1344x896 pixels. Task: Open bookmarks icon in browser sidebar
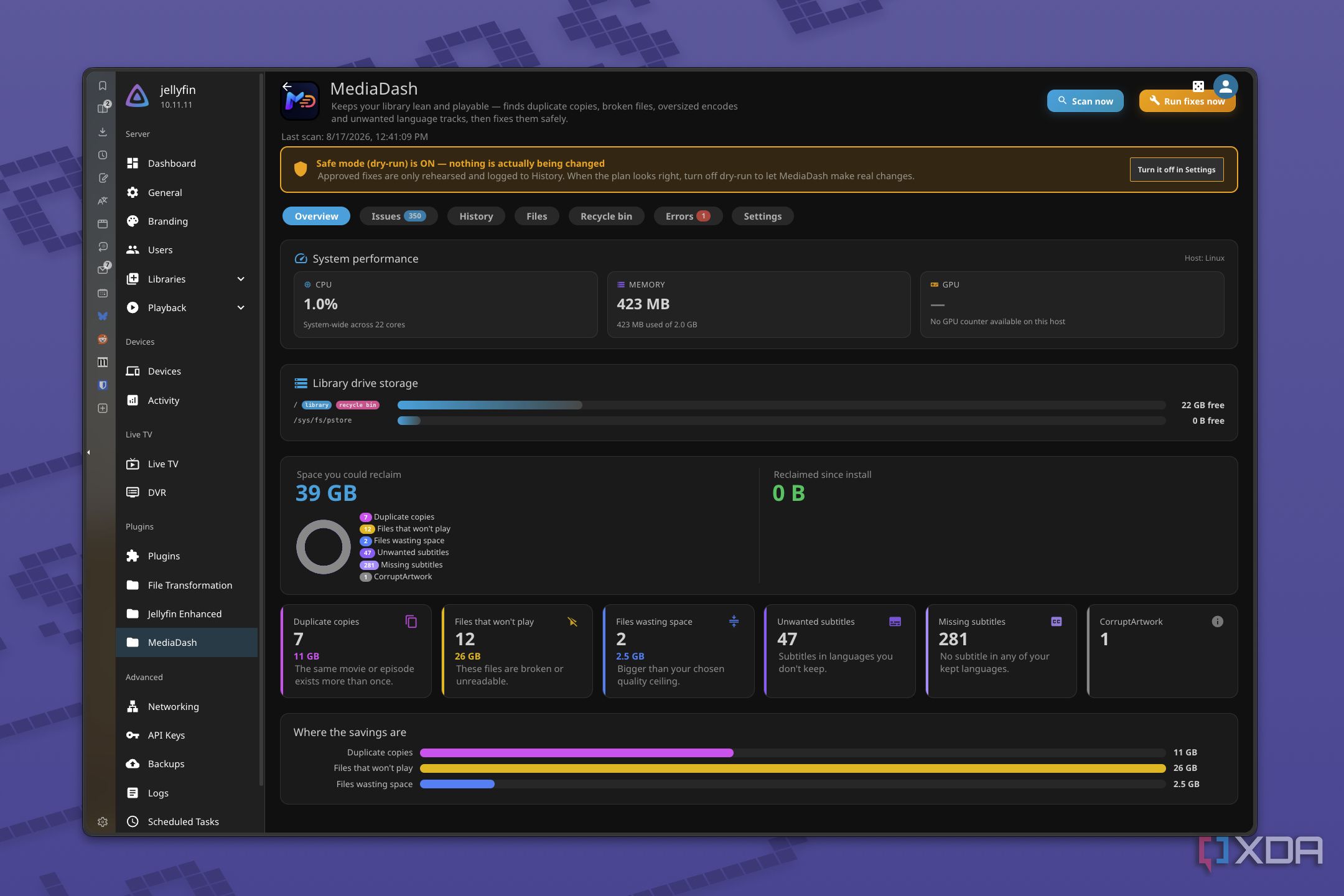click(x=103, y=86)
